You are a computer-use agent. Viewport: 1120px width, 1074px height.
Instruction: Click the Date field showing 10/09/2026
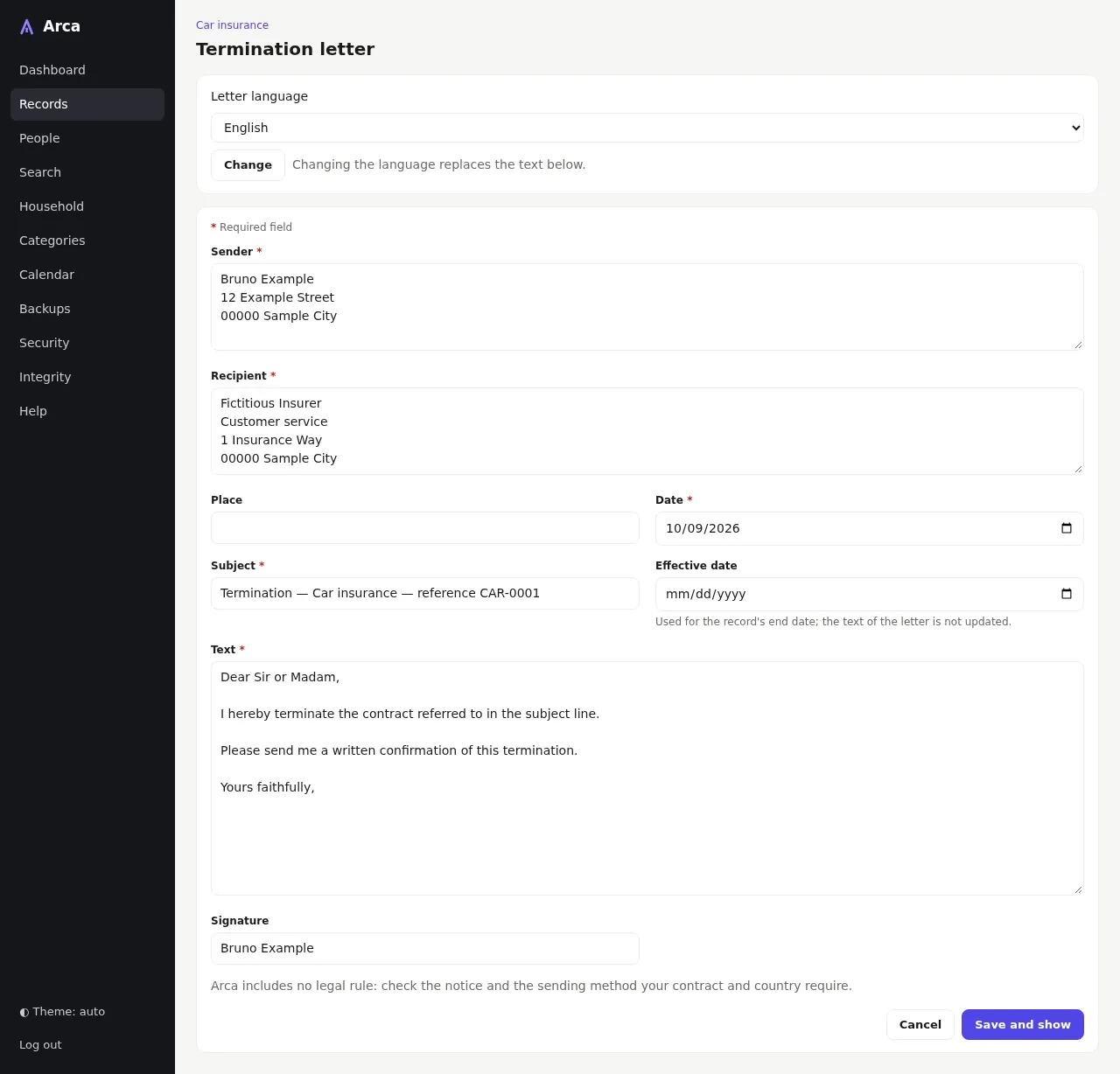click(870, 528)
